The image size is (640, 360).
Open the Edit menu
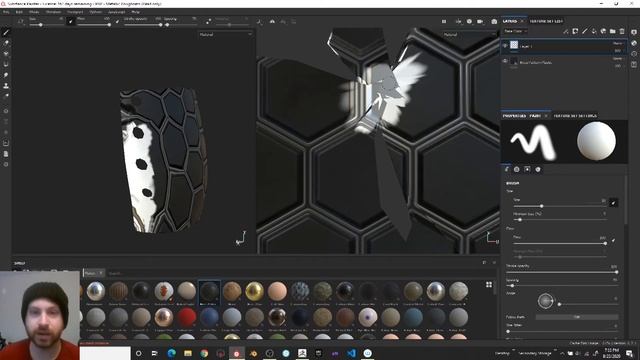tap(19, 12)
